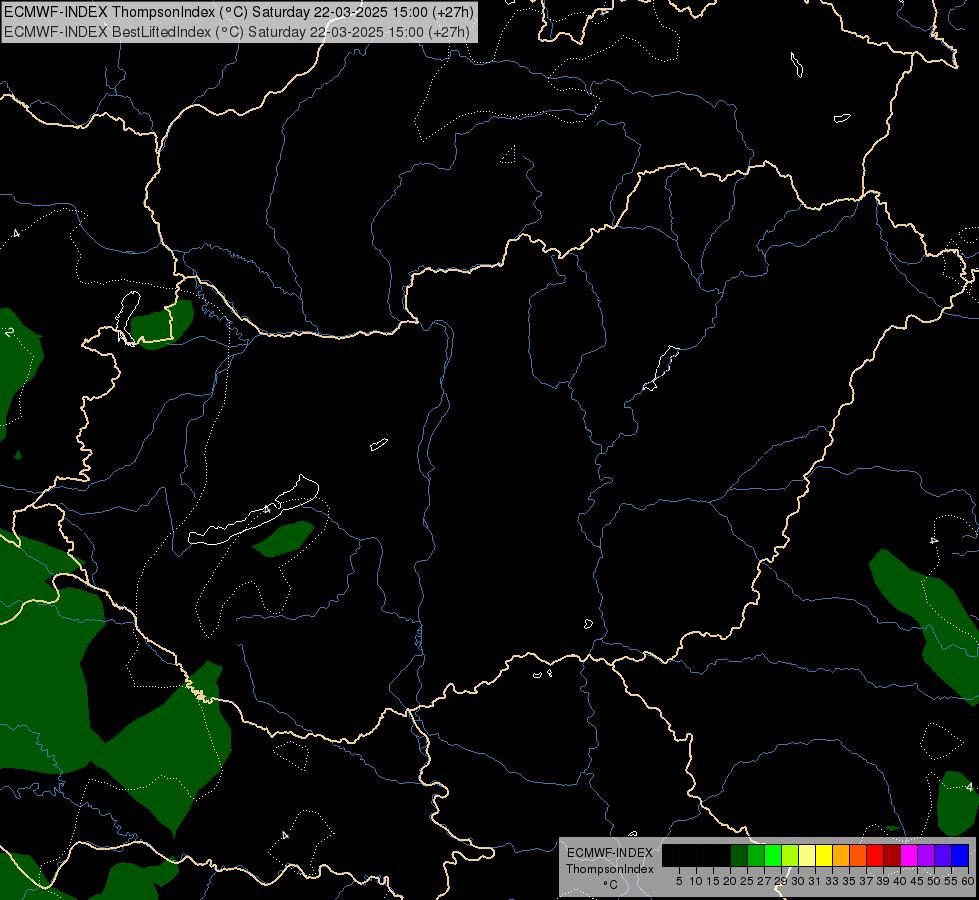This screenshot has height=900, width=979.
Task: Click the legend tick value 37
Action: (x=867, y=881)
